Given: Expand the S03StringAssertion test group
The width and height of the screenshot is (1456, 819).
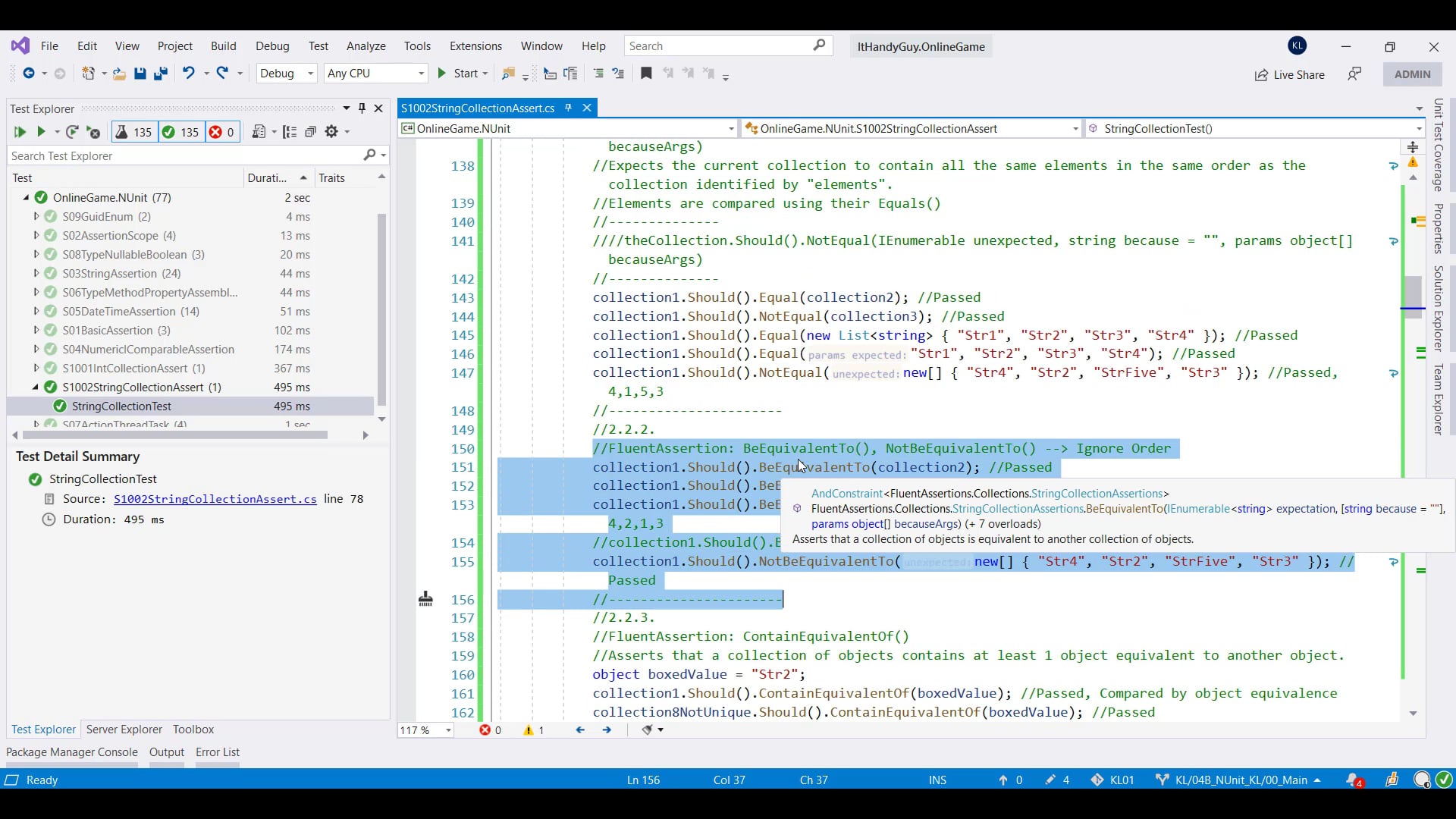Looking at the screenshot, I should pyautogui.click(x=36, y=274).
